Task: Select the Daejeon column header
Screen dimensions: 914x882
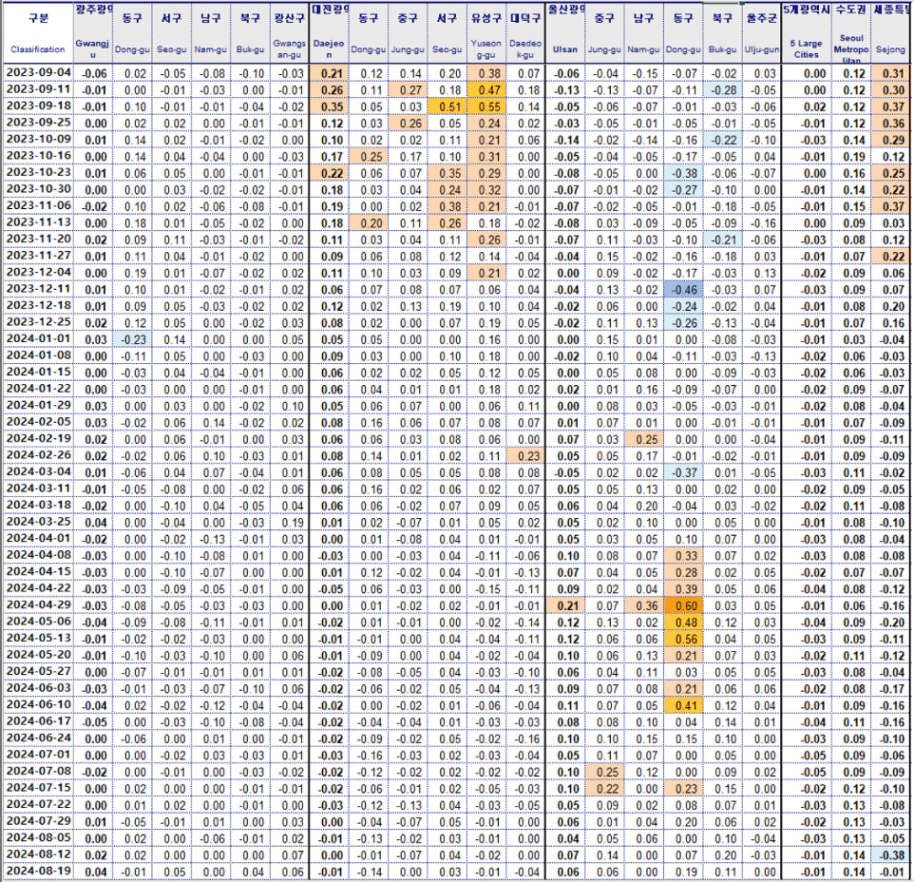Action: point(329,33)
